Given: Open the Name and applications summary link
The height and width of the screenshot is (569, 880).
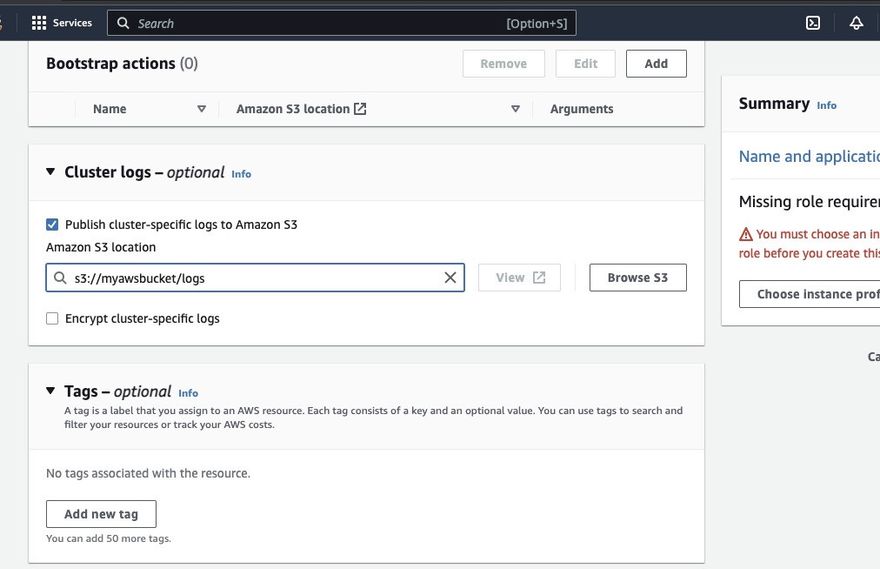Looking at the screenshot, I should pyautogui.click(x=809, y=156).
